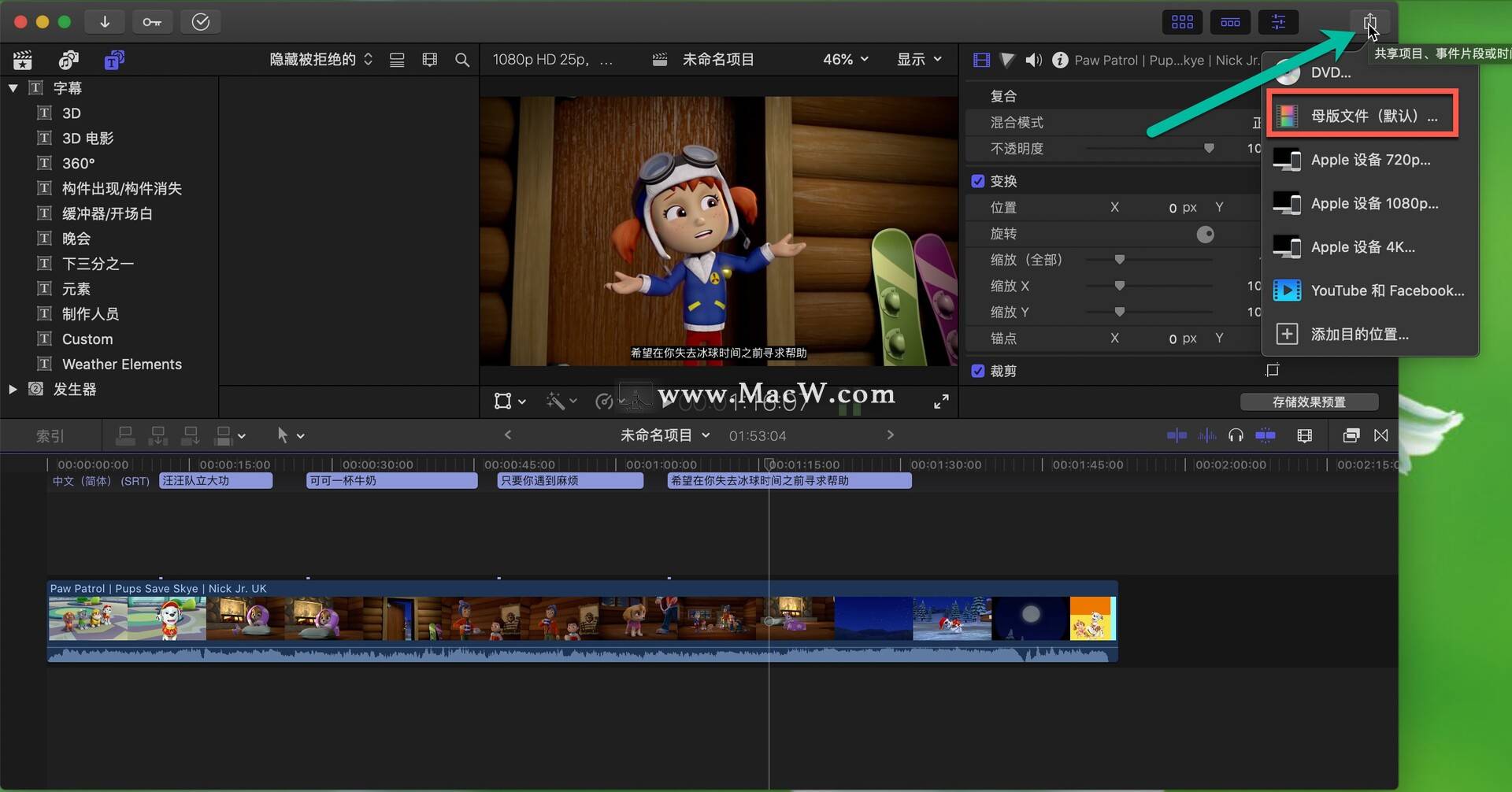
Task: Select caption clip 可可一杯牛奶
Action: pyautogui.click(x=391, y=480)
